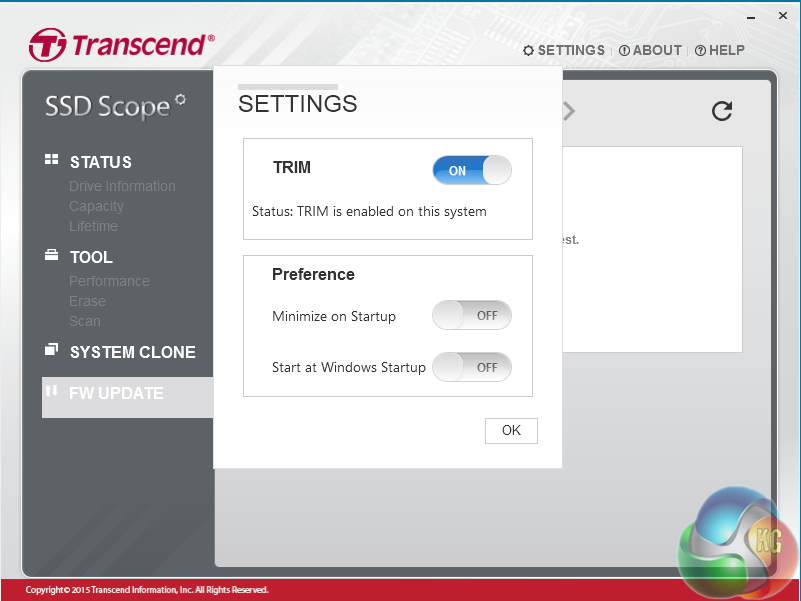The width and height of the screenshot is (801, 601).
Task: Open Lifetime page in sidebar
Action: tap(93, 226)
